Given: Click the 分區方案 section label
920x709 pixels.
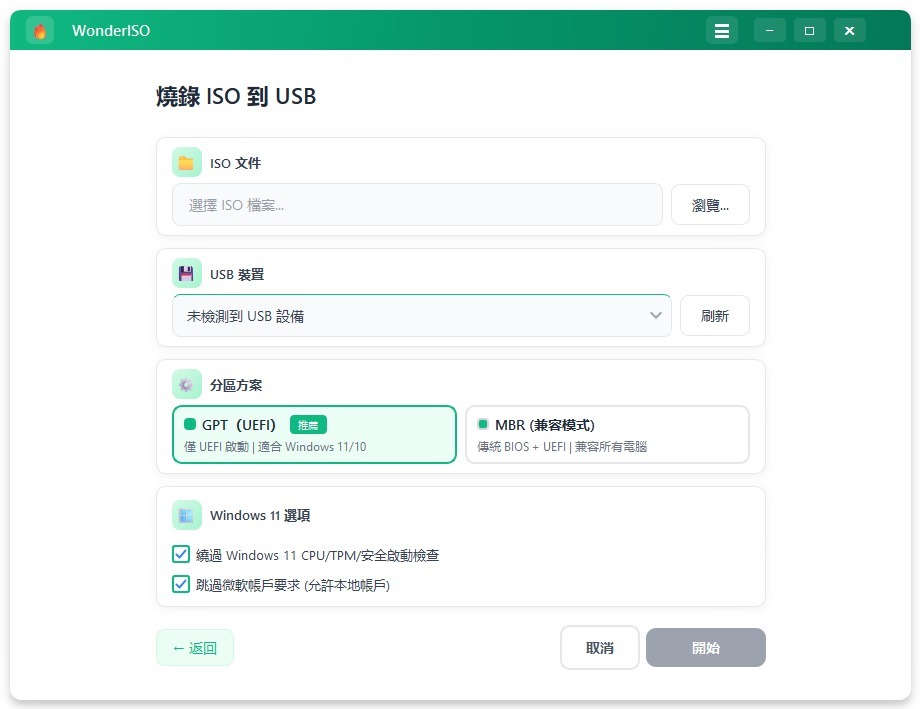Looking at the screenshot, I should [236, 385].
